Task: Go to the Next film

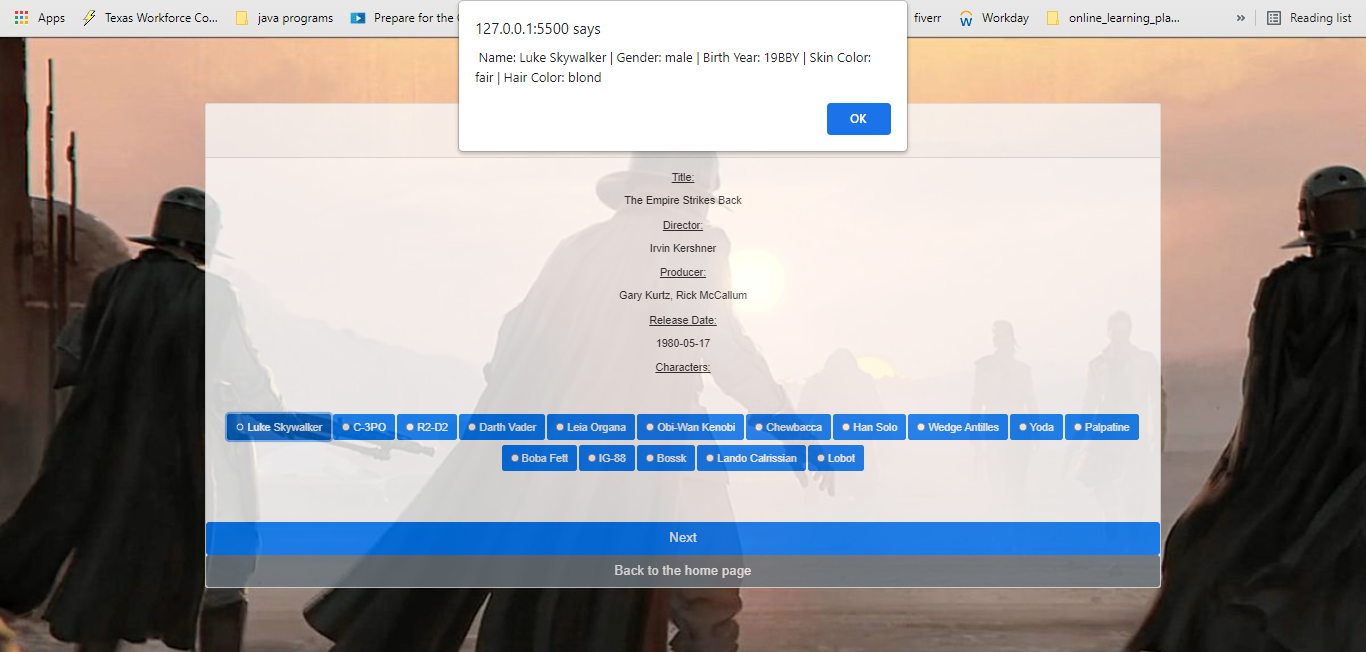Action: pyautogui.click(x=683, y=538)
